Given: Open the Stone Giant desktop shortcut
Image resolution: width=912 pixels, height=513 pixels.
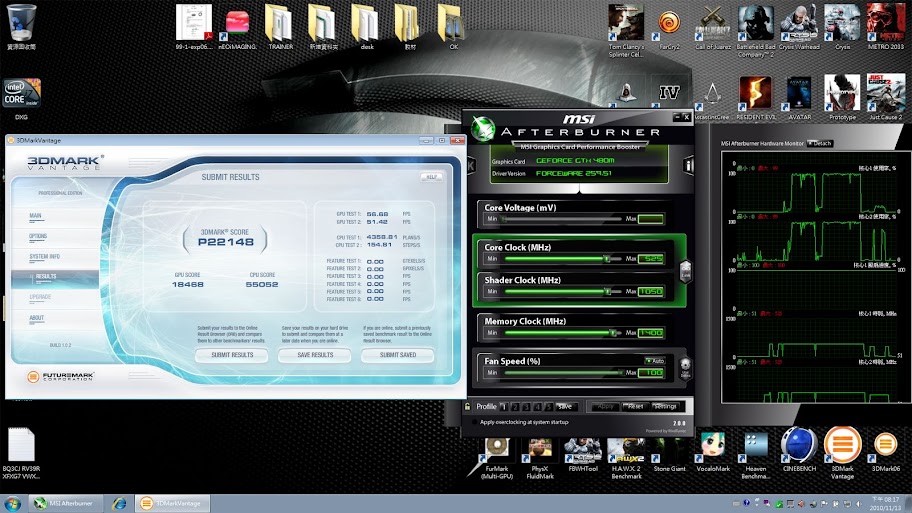Looking at the screenshot, I should click(669, 455).
